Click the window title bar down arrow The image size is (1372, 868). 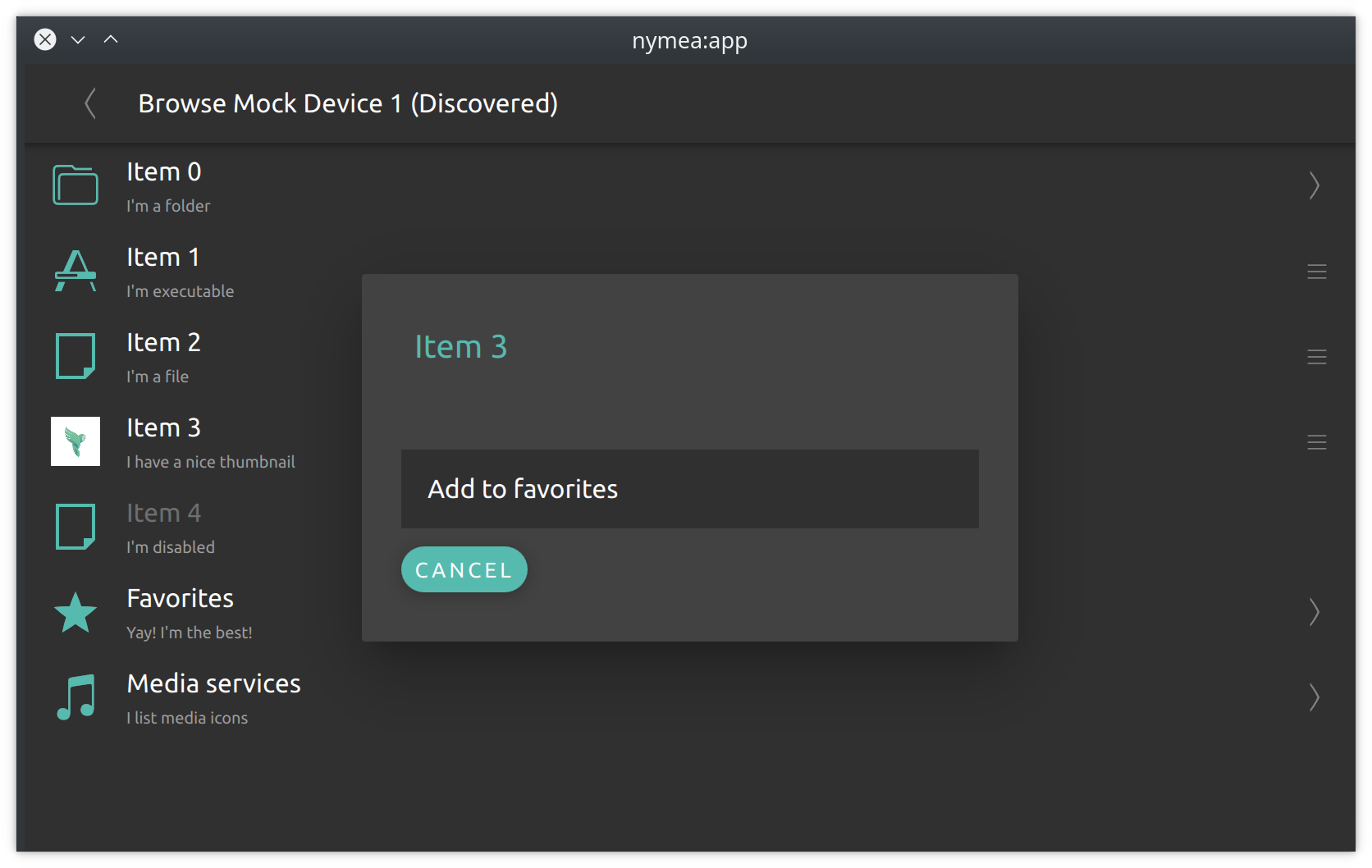(78, 39)
